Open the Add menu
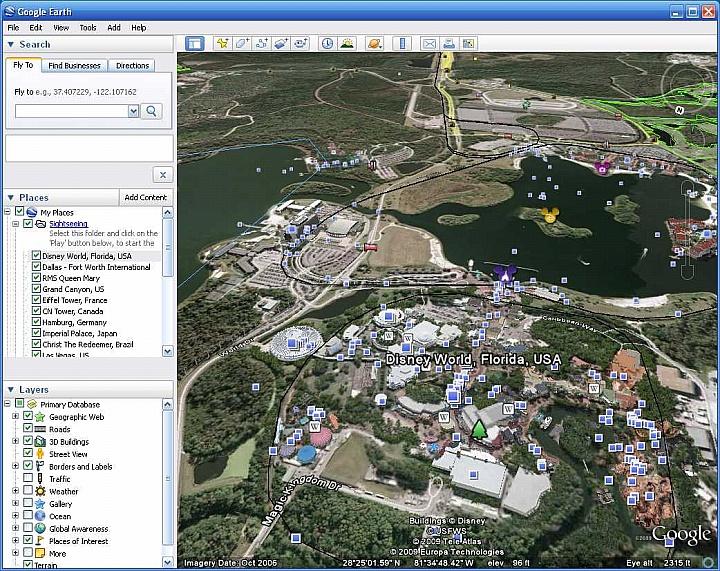 [x=114, y=28]
